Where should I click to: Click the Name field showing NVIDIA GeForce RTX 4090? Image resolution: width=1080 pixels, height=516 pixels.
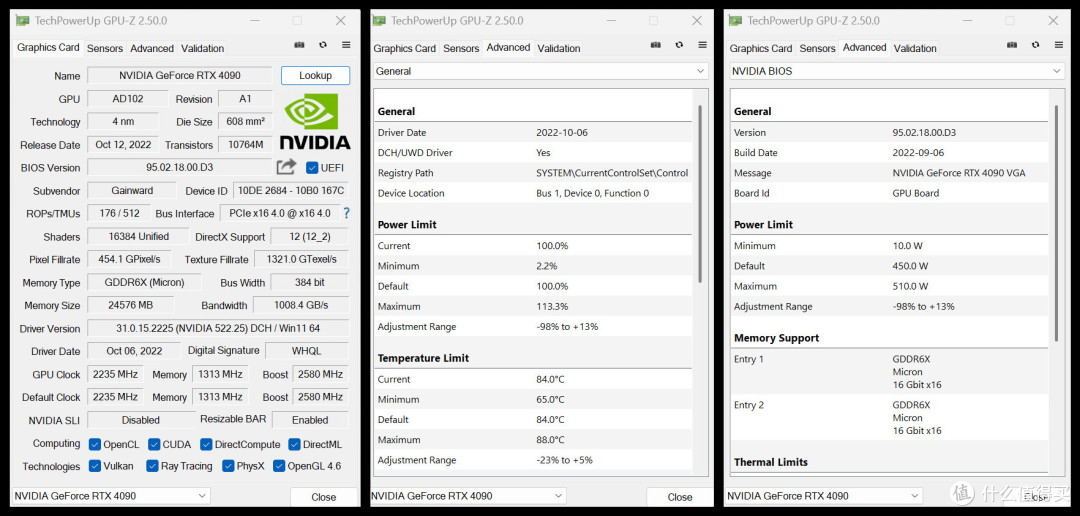click(x=180, y=76)
